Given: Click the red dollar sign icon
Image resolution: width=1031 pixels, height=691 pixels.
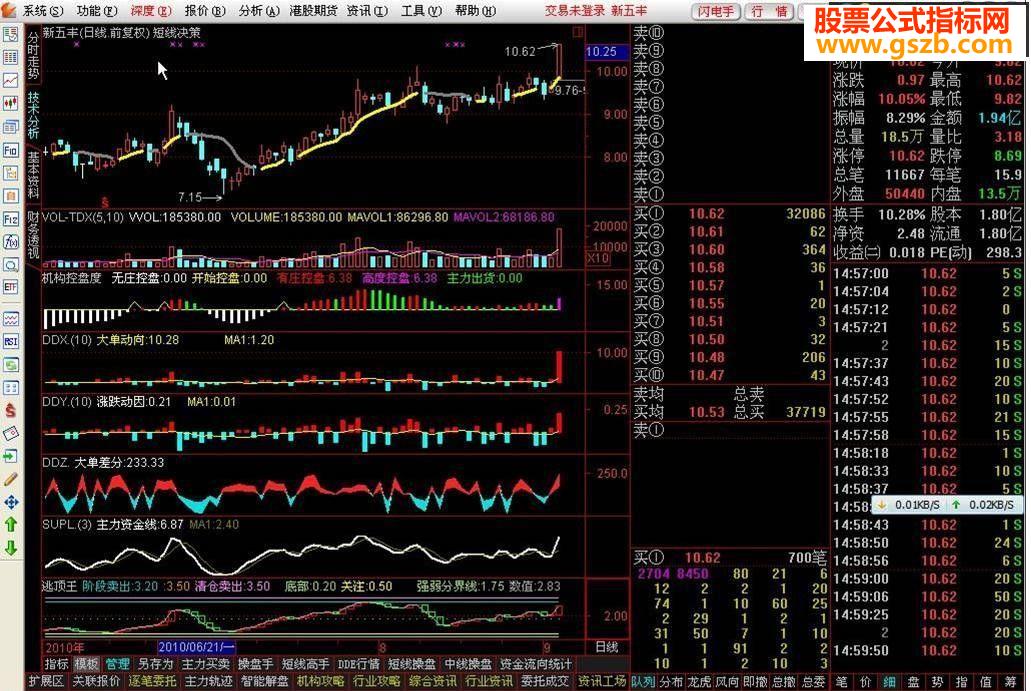Looking at the screenshot, I should tap(11, 411).
